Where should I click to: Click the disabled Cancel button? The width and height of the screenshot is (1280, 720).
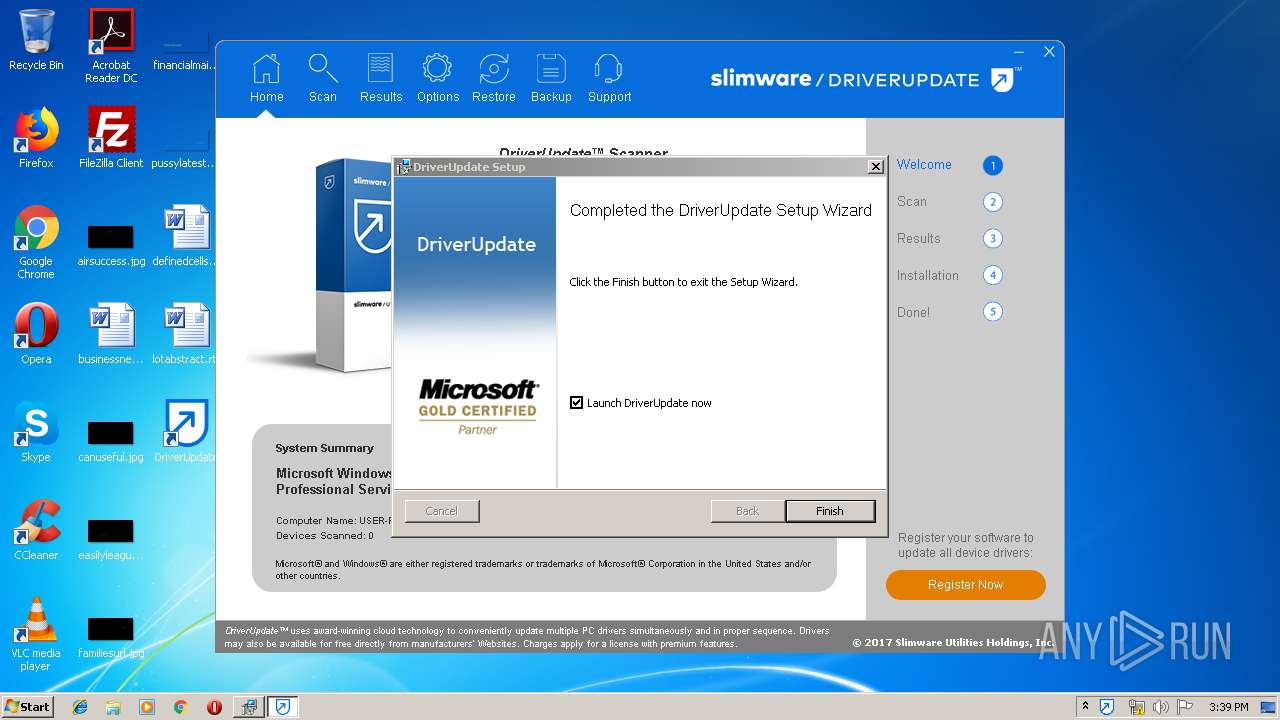442,511
